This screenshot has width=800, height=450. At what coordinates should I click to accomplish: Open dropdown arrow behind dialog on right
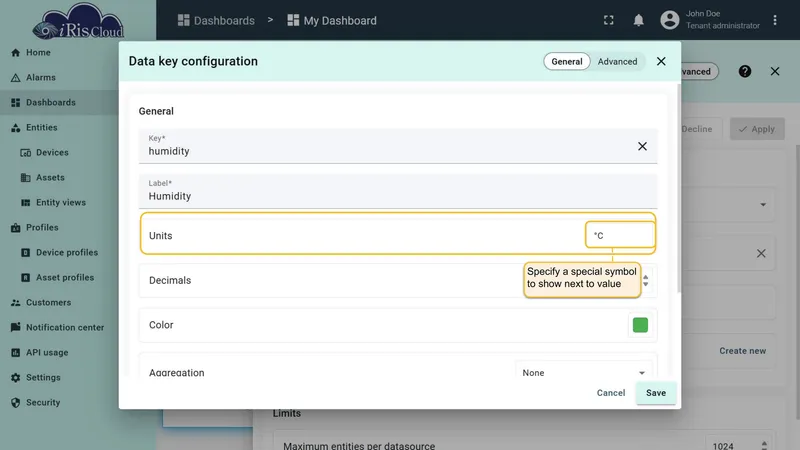point(763,205)
